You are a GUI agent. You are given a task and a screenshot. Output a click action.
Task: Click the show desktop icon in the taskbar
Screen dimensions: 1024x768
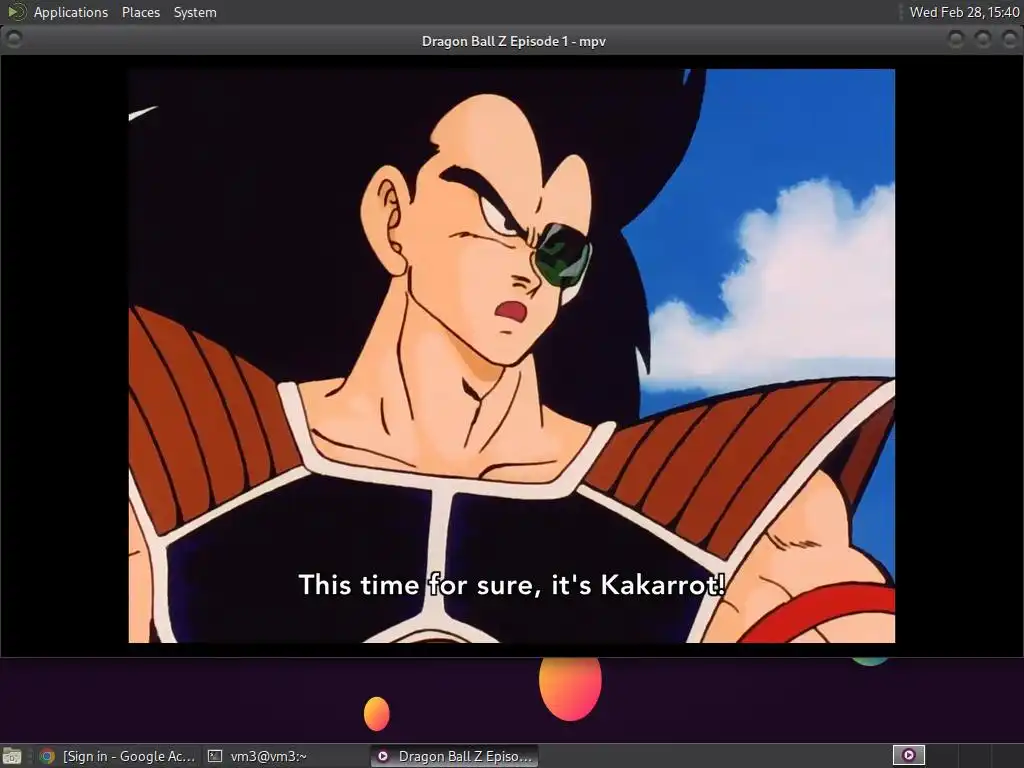tap(12, 756)
